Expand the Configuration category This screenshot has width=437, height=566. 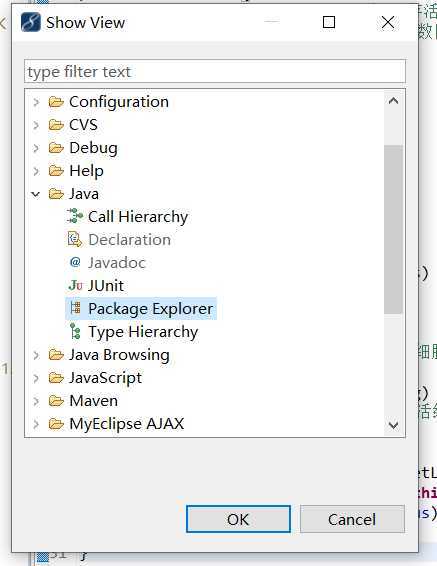pyautogui.click(x=36, y=102)
